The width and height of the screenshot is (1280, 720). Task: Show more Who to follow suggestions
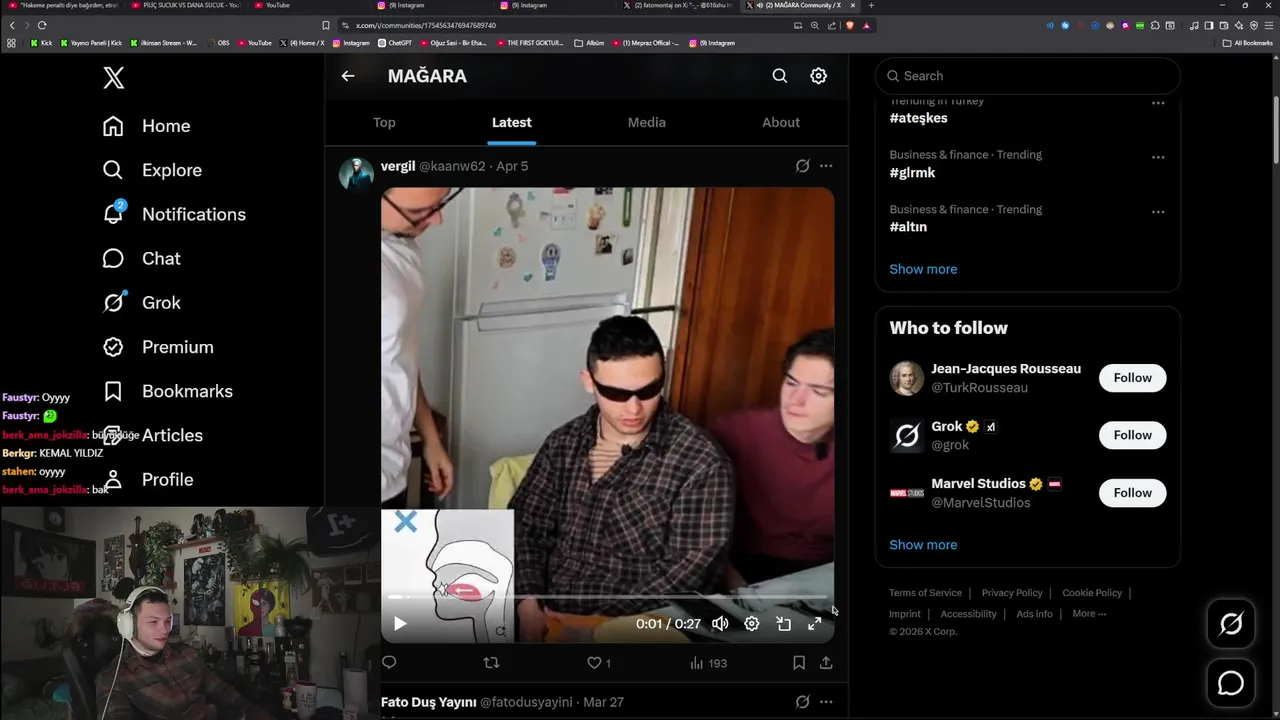point(923,545)
